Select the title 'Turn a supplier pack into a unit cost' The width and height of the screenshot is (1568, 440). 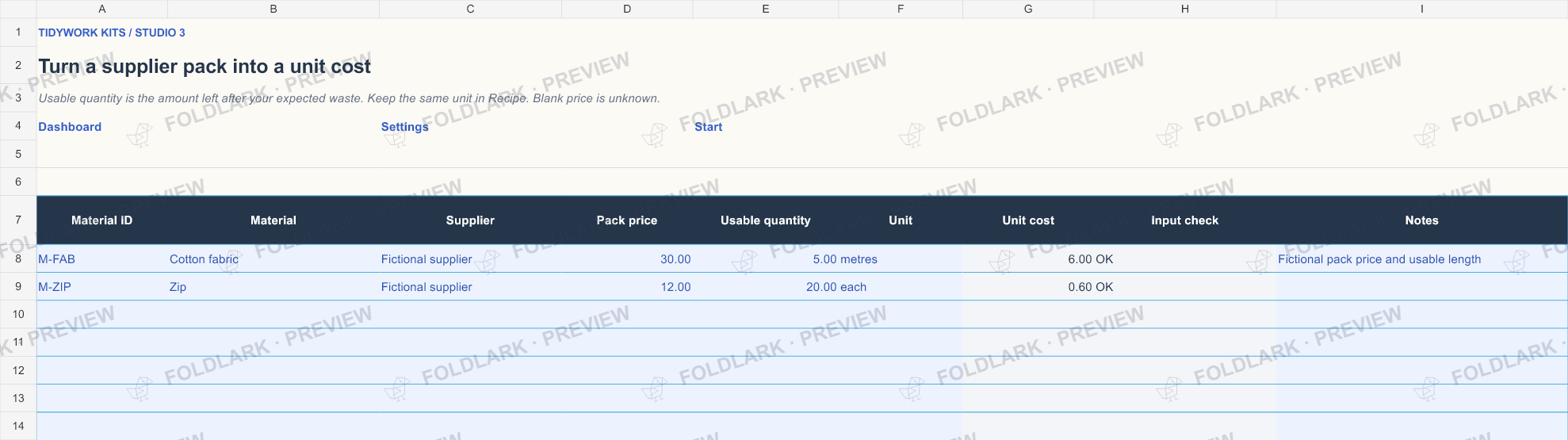(205, 66)
